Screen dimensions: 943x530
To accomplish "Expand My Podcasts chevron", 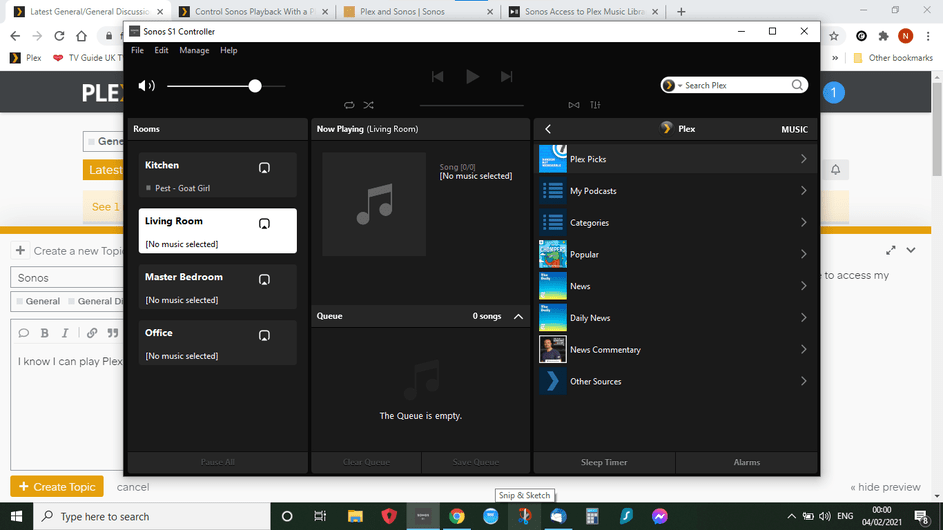I will 803,191.
